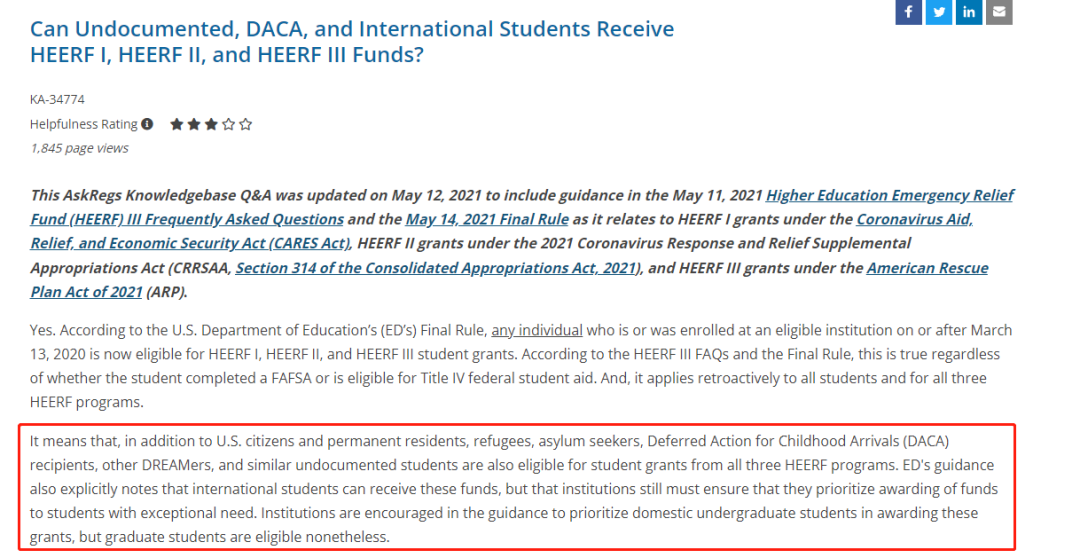Share the article by email envelope icon
The image size is (1080, 558).
[x=999, y=12]
